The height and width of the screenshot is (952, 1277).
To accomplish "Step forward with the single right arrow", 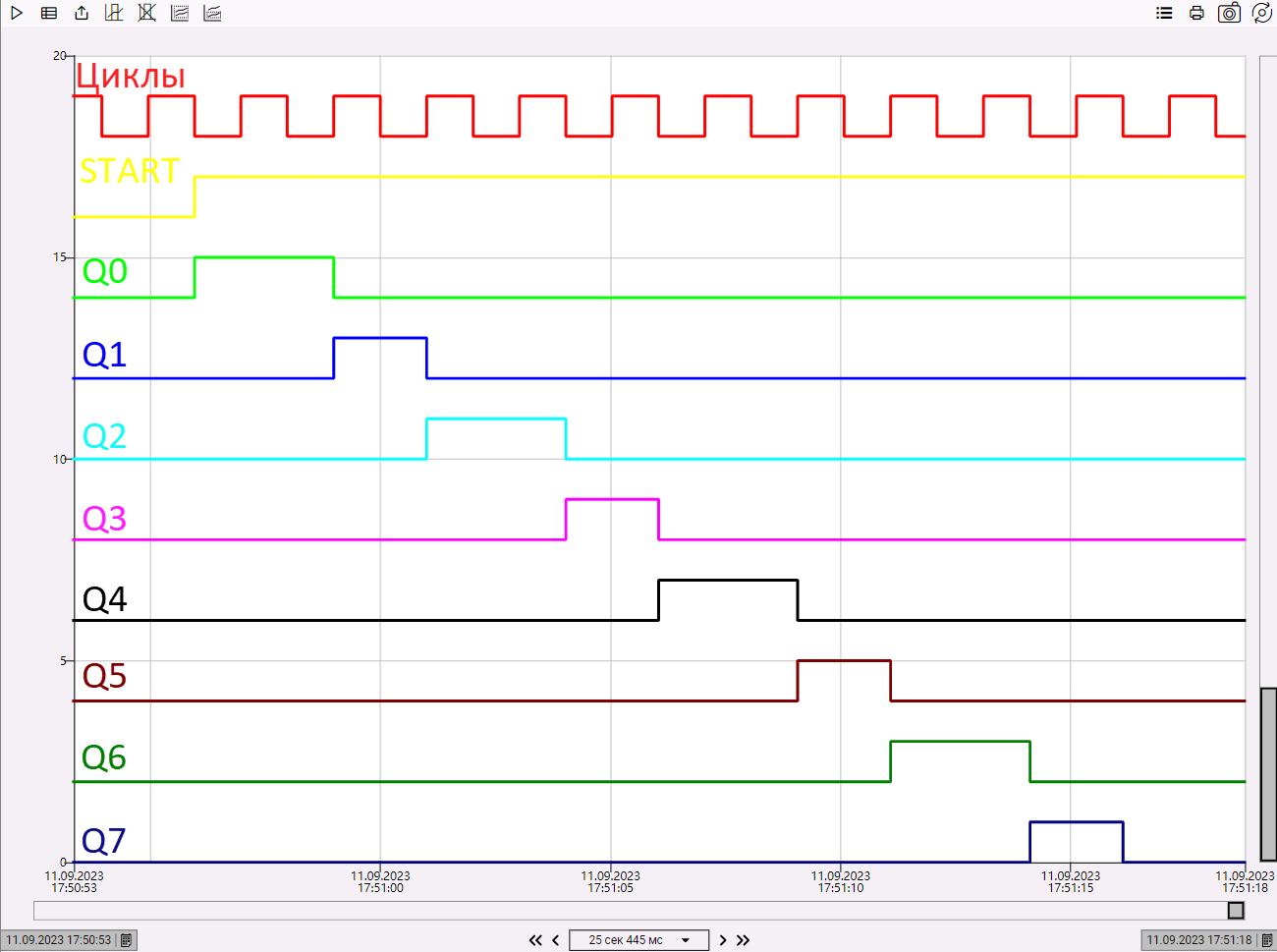I will [723, 940].
